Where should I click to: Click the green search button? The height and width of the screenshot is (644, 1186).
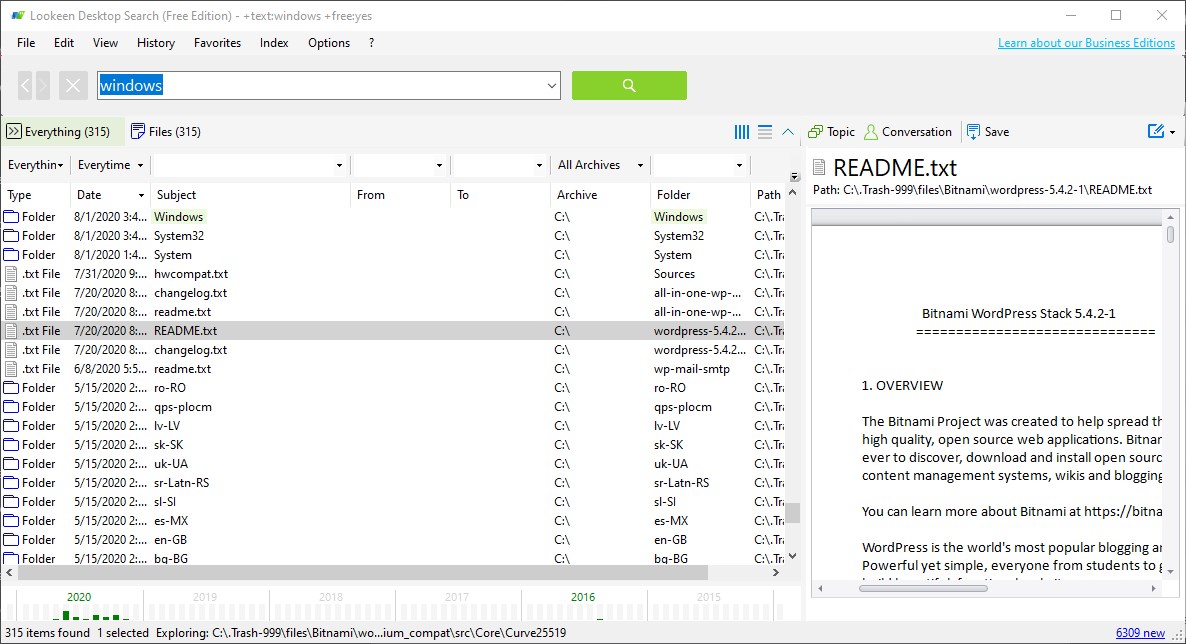[x=629, y=86]
